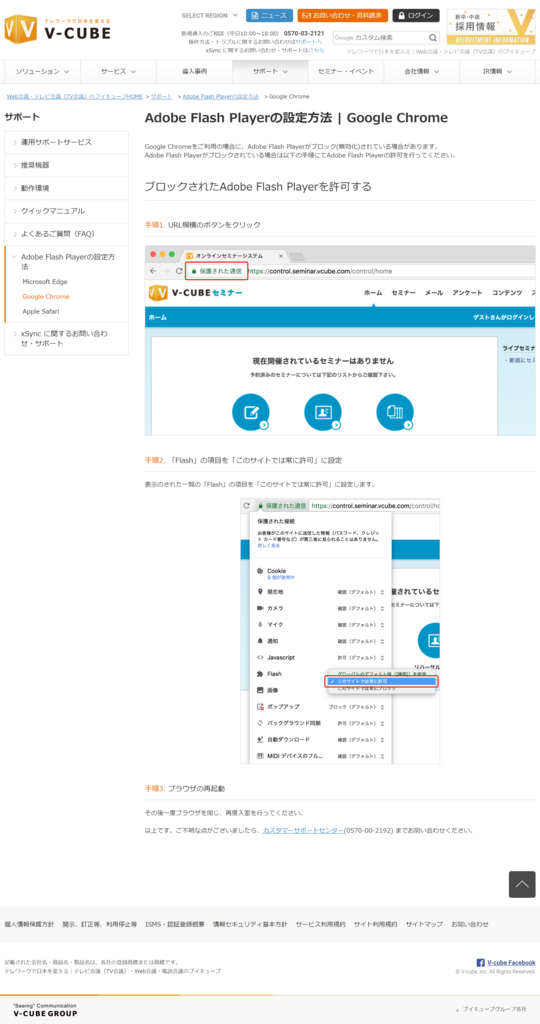The width and height of the screenshot is (540, 1024).
Task: Open ブイキューブグループ各社 footer link
Action: pos(494,1009)
